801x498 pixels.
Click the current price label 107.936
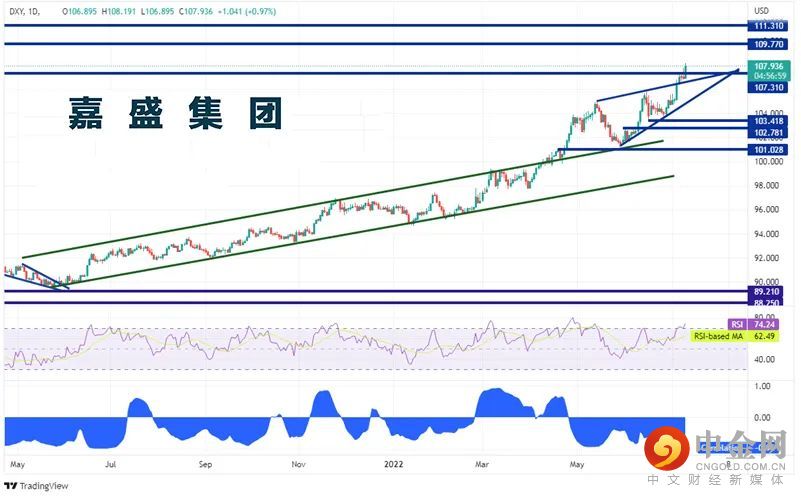coord(769,66)
